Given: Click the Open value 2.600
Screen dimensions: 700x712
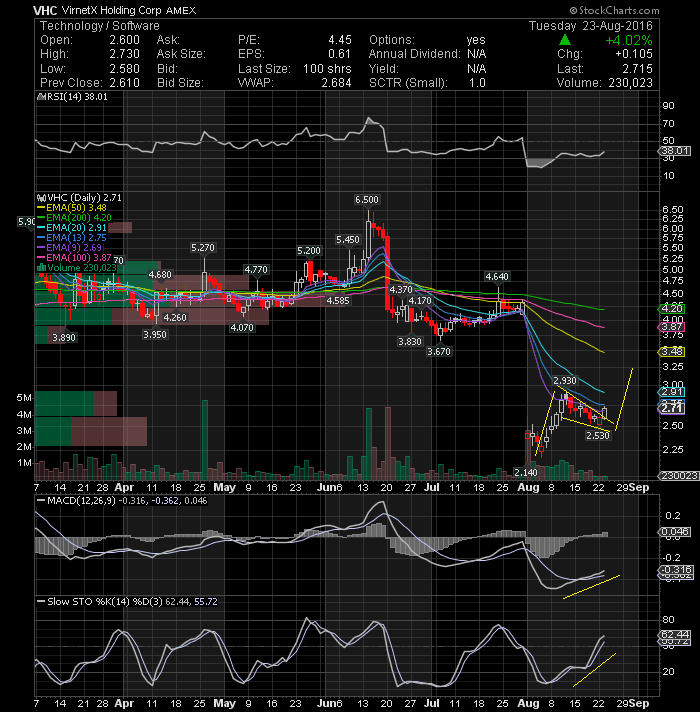Looking at the screenshot, I should point(124,40).
